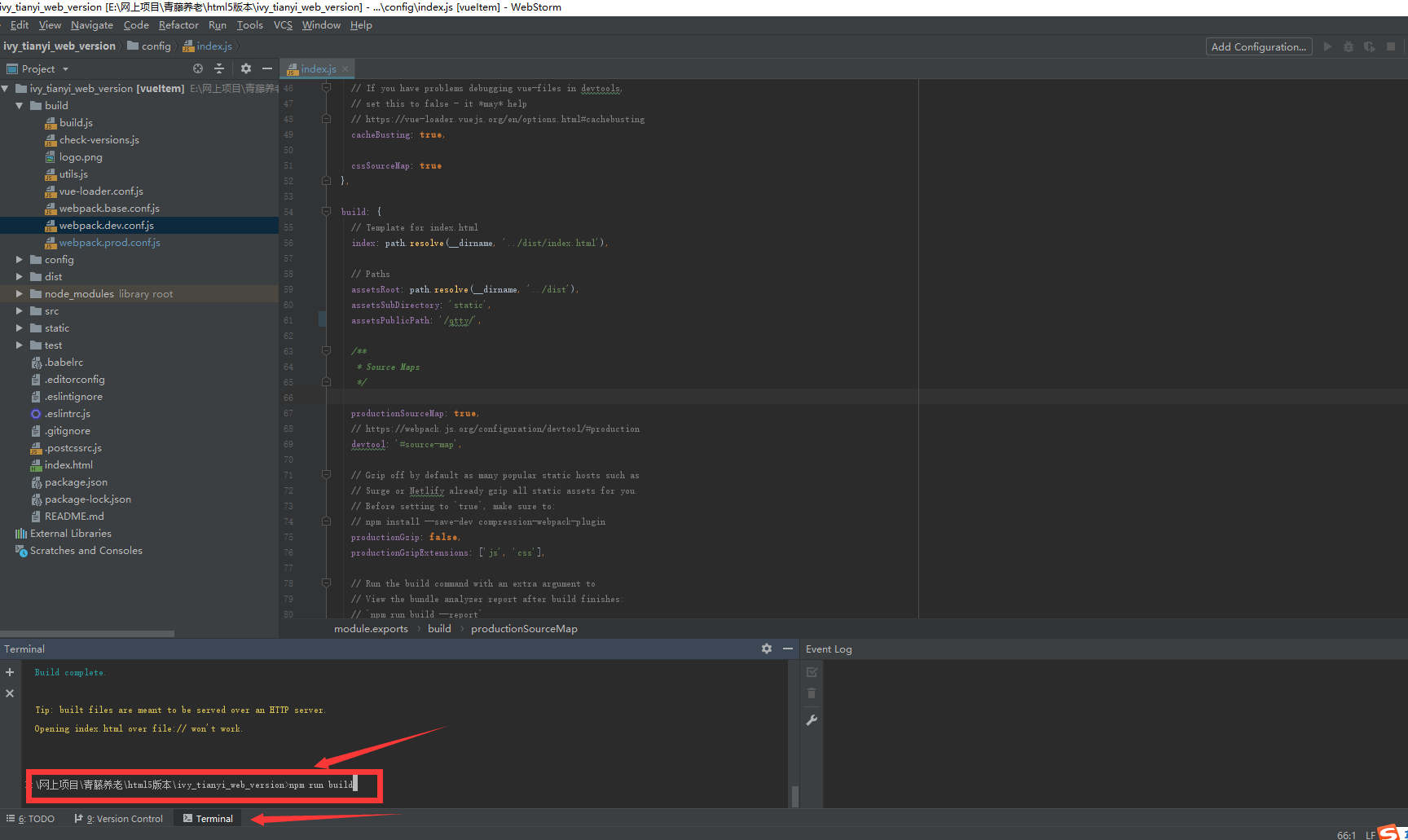The image size is (1408, 840).
Task: Expand the config folder arrow
Action: pos(20,260)
